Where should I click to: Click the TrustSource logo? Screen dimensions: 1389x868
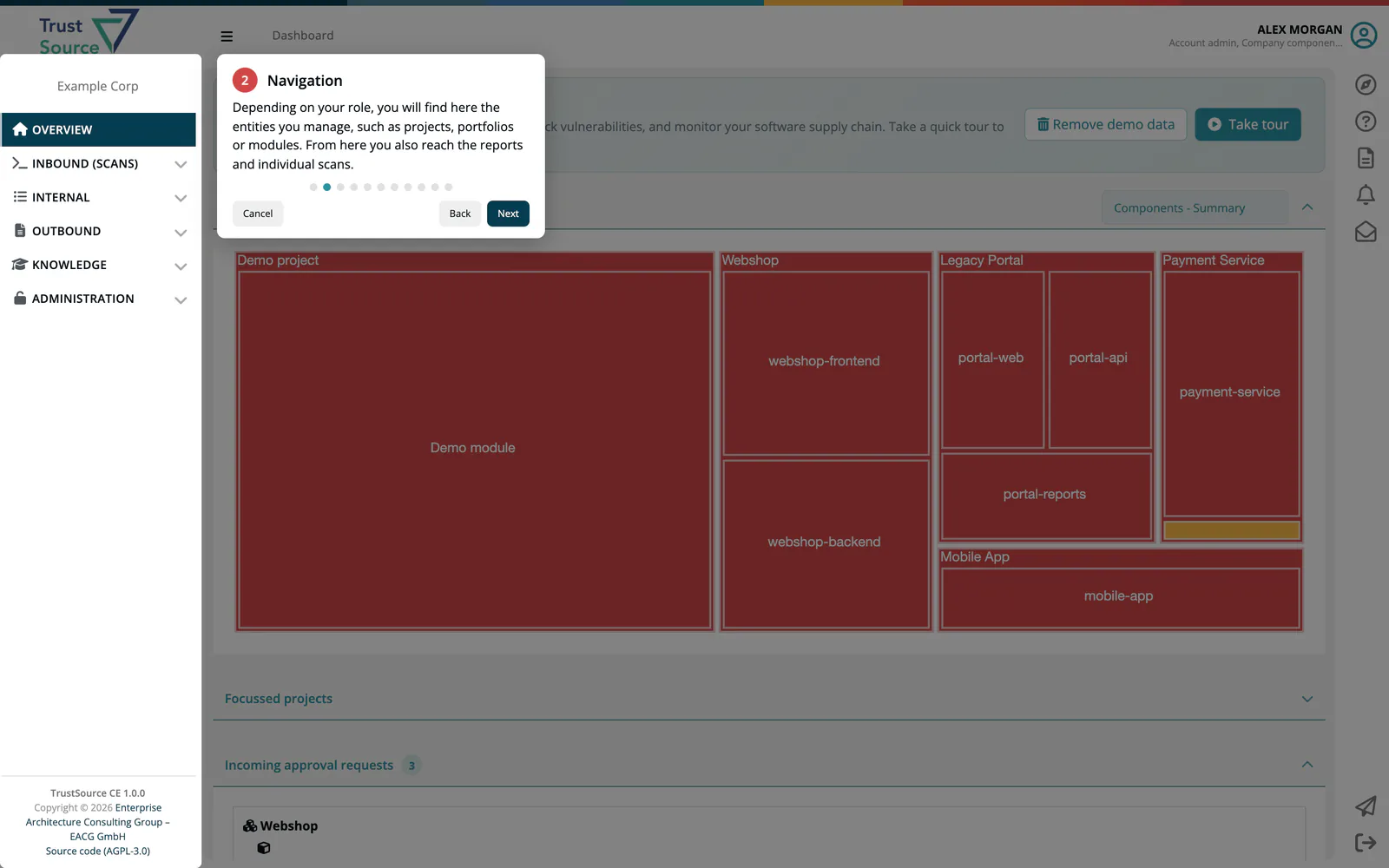pyautogui.click(x=89, y=31)
